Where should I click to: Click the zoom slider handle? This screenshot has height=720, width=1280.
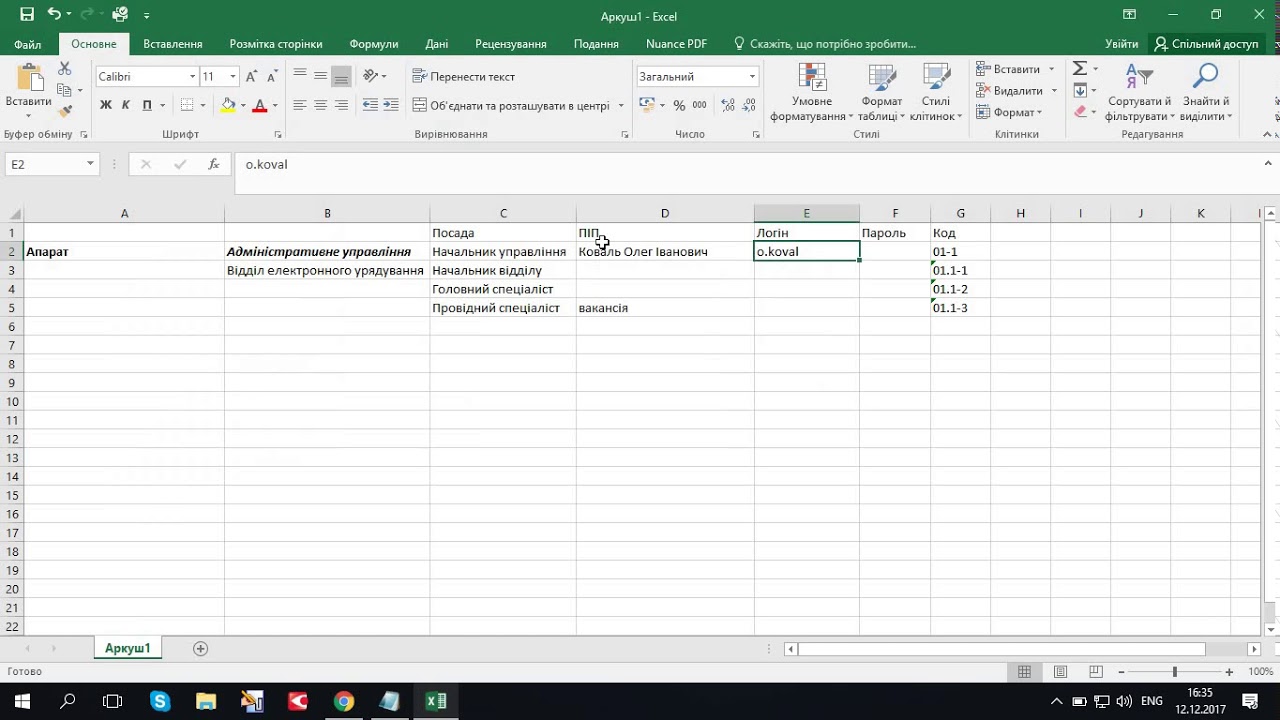1174,672
